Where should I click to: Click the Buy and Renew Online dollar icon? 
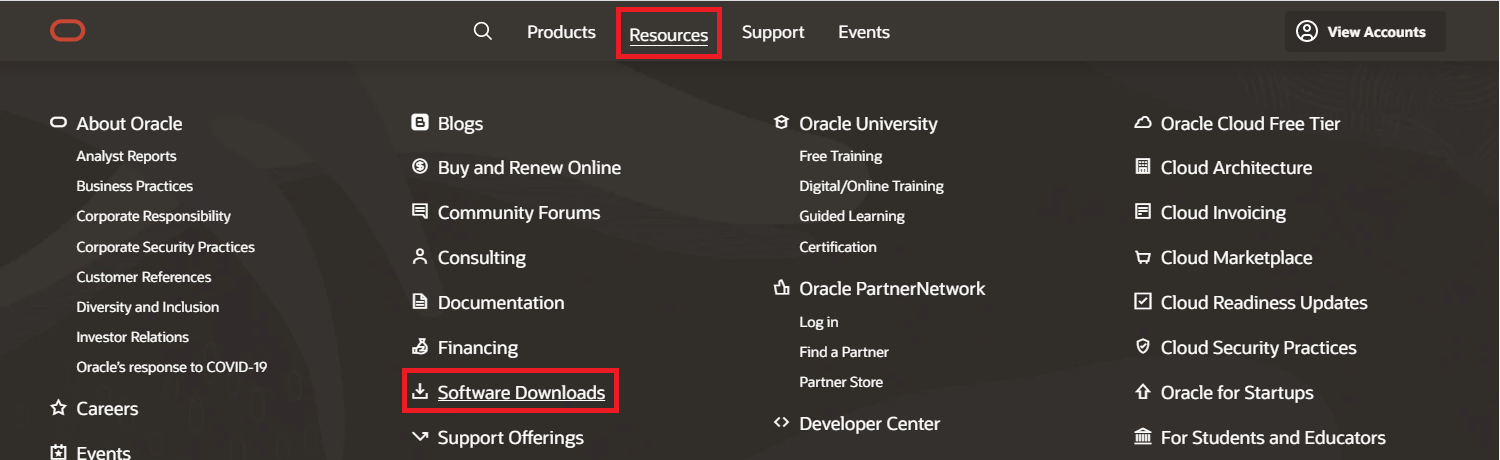coord(420,167)
